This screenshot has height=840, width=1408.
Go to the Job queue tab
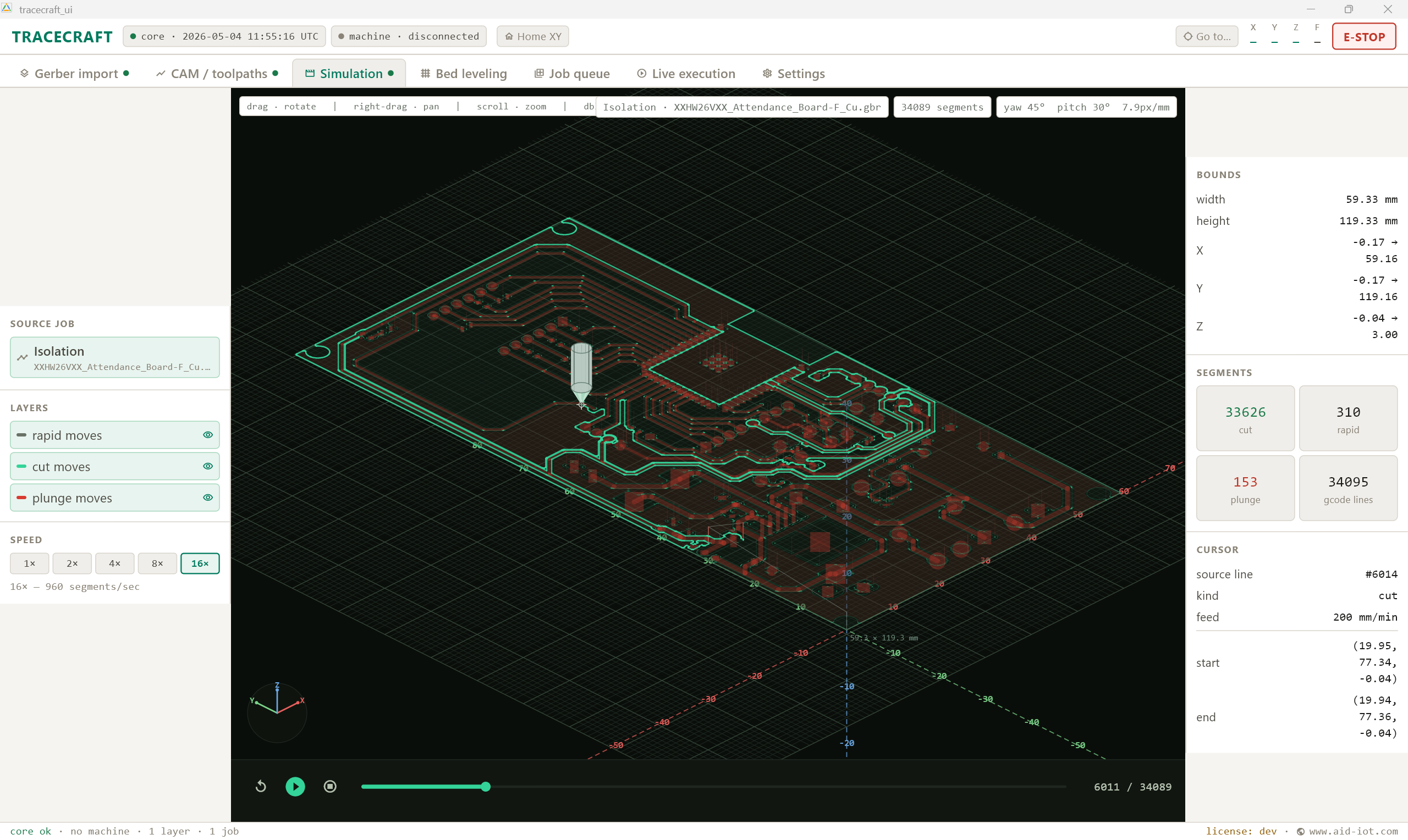click(x=572, y=74)
